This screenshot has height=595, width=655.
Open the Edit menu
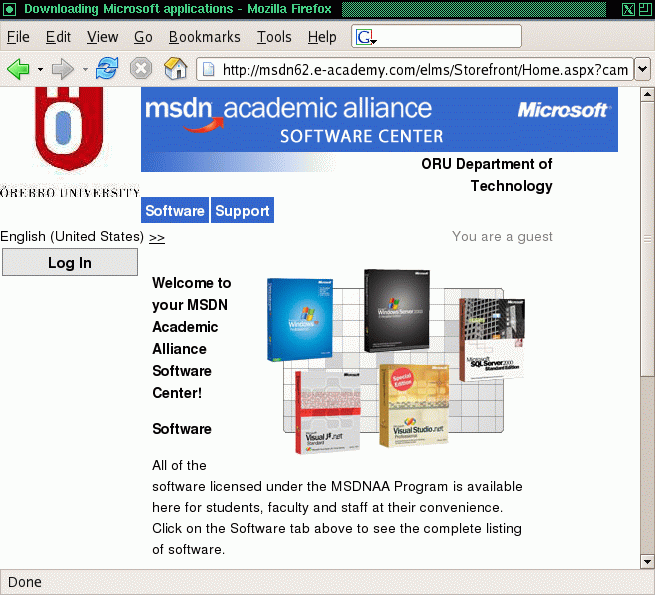coord(58,37)
